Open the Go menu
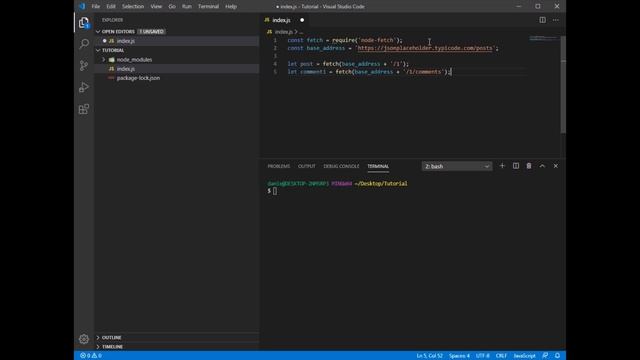The width and height of the screenshot is (640, 360). coord(172,7)
